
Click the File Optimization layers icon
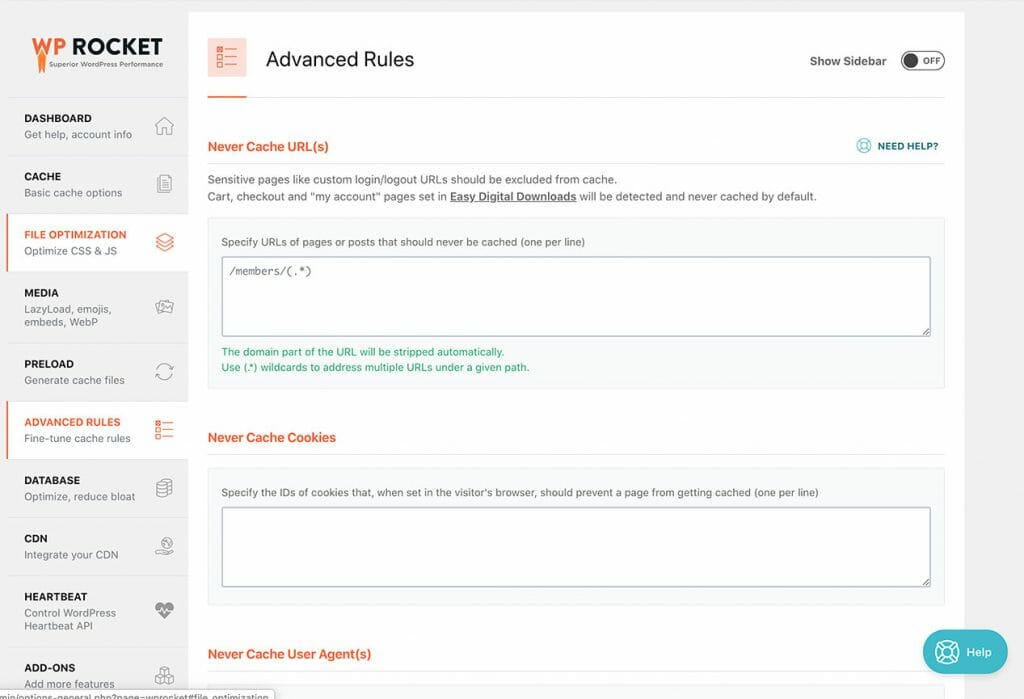pyautogui.click(x=165, y=242)
